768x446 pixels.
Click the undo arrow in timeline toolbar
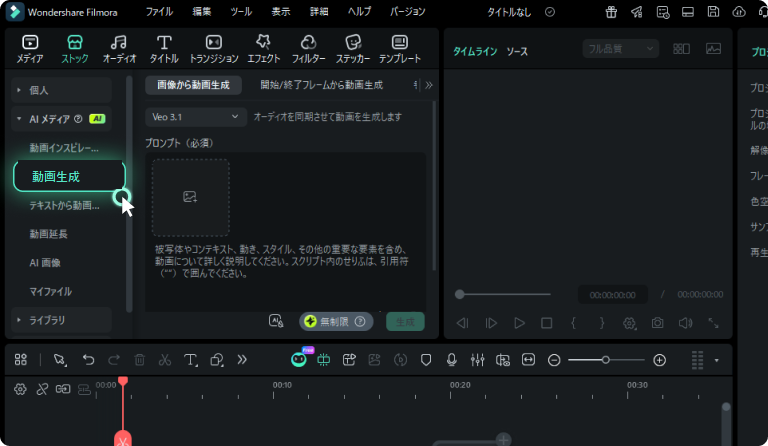[x=88, y=360]
